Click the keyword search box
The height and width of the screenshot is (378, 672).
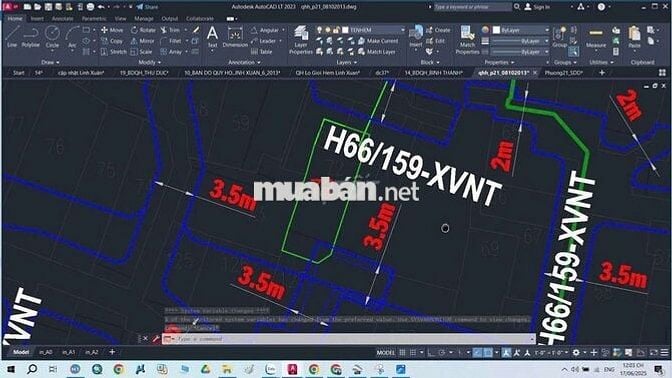tap(472, 7)
